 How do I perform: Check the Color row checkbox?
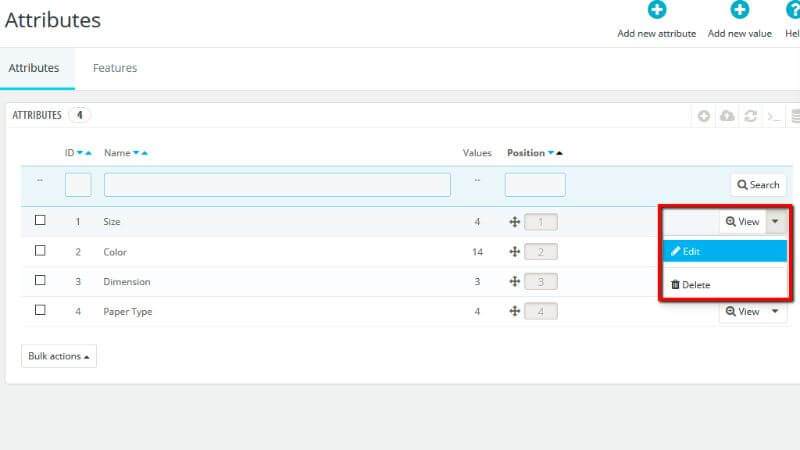click(40, 251)
